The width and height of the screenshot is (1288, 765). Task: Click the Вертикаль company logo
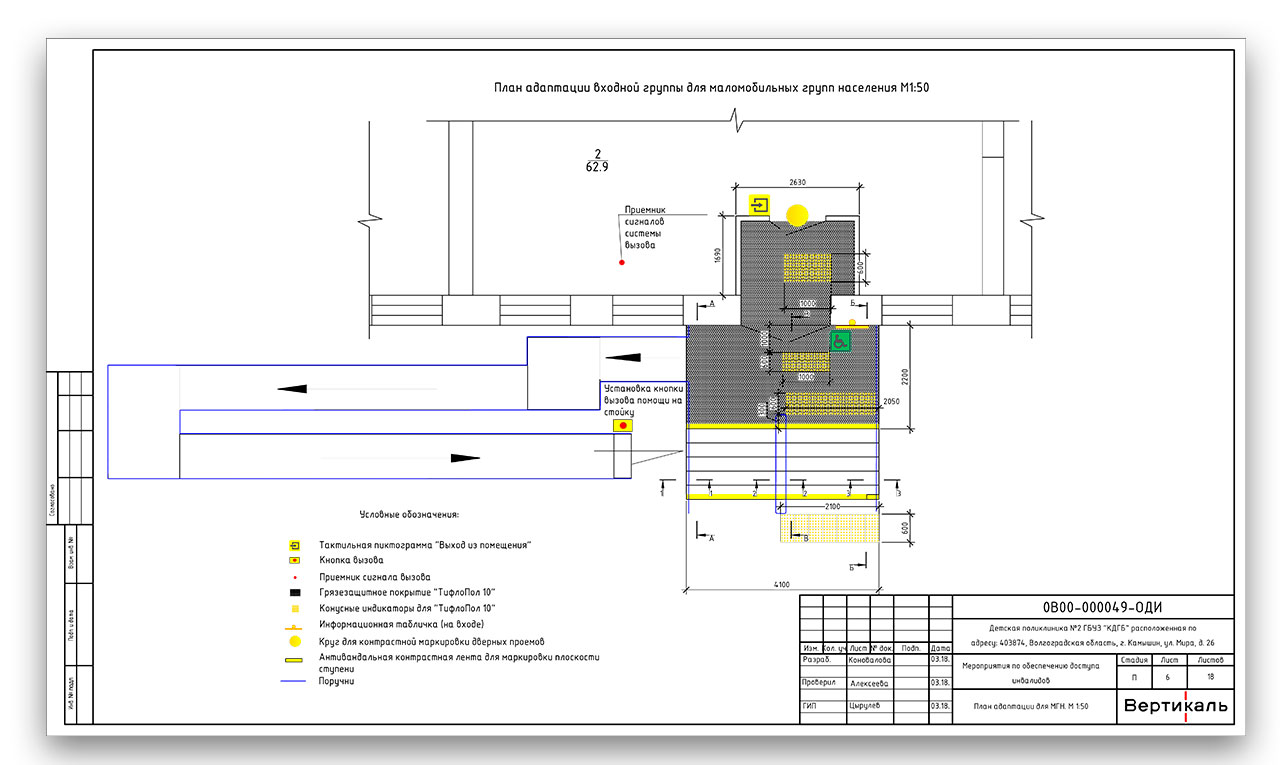click(x=1175, y=707)
